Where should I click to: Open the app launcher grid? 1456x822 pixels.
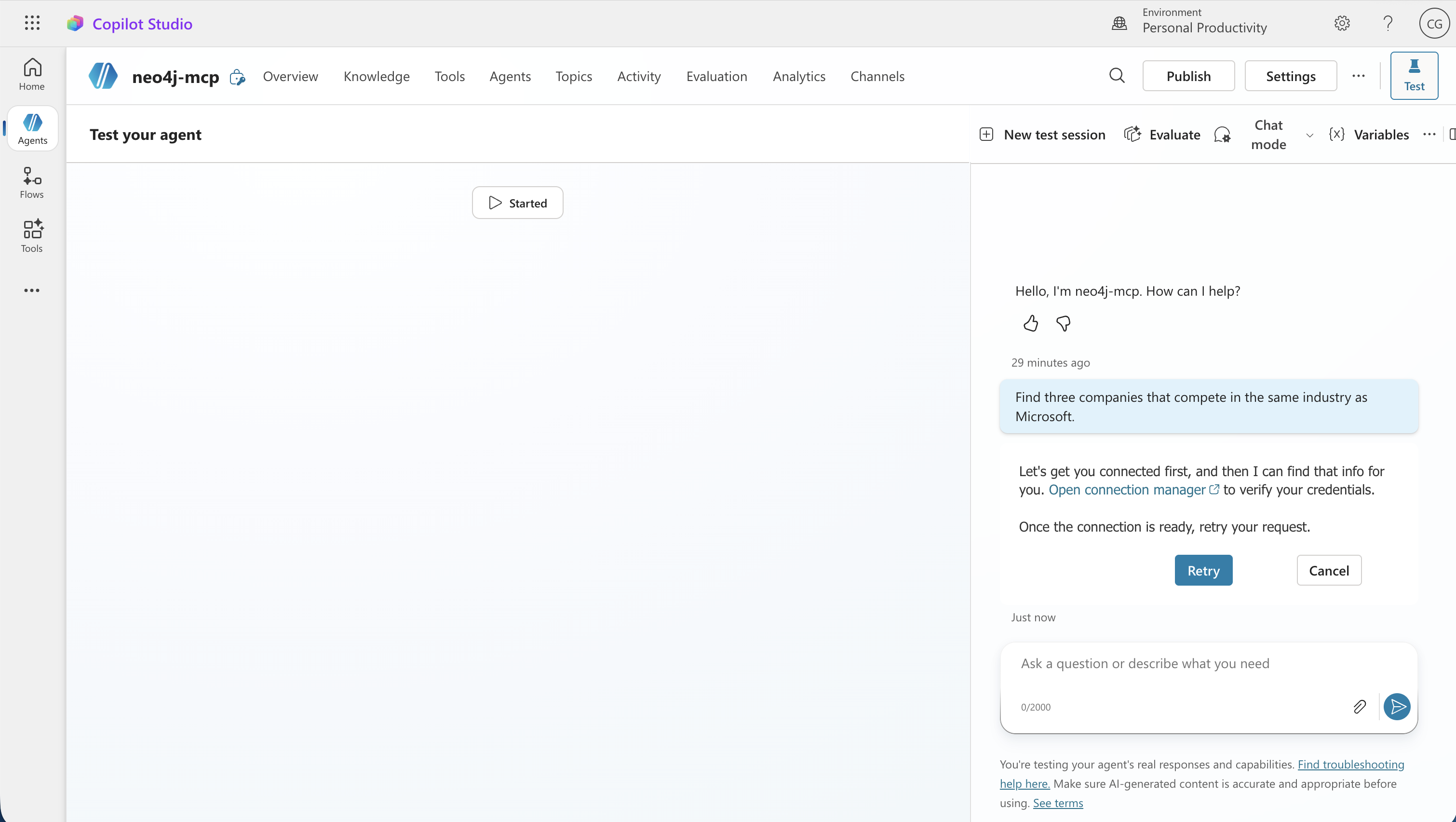coord(32,23)
